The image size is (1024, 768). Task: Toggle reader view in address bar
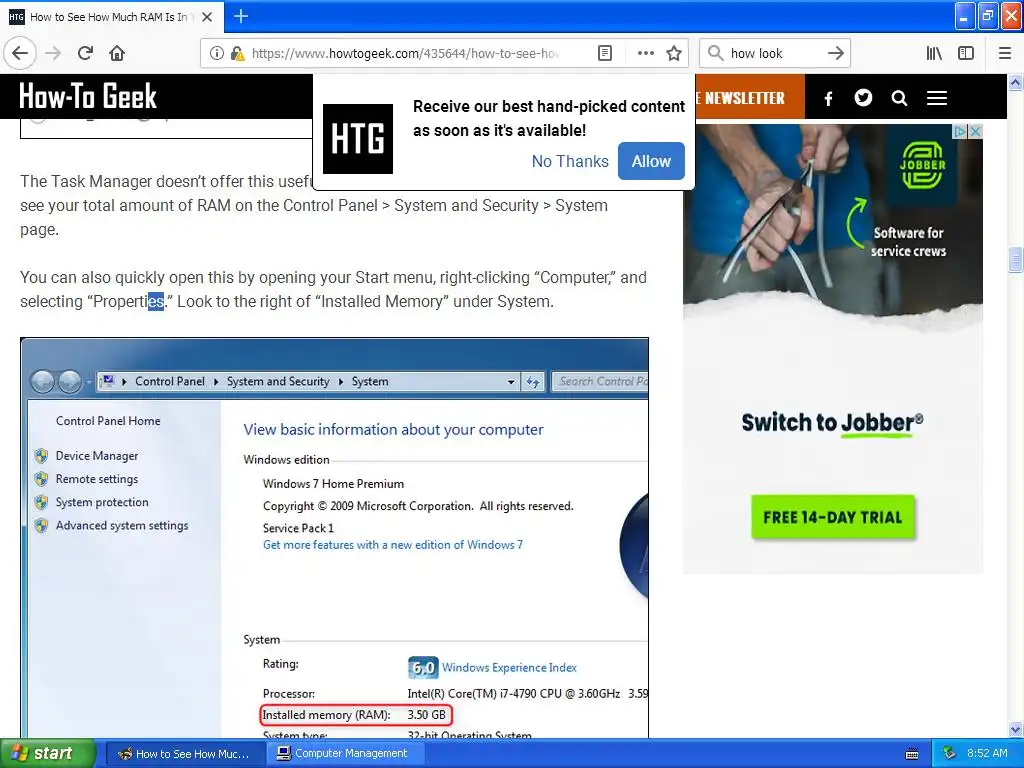coord(605,53)
